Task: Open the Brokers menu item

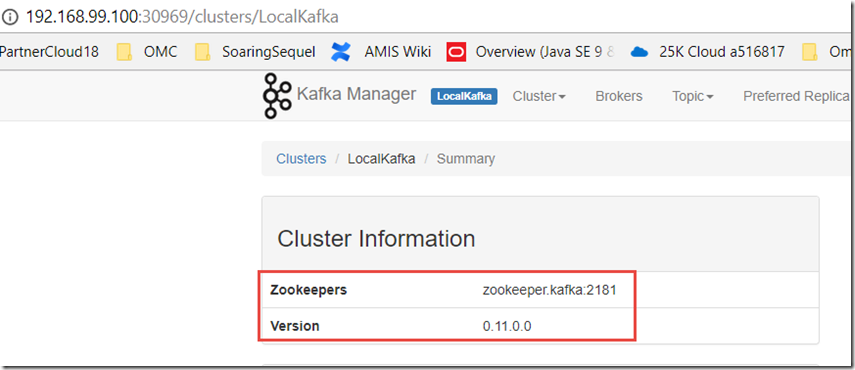Action: pos(619,96)
